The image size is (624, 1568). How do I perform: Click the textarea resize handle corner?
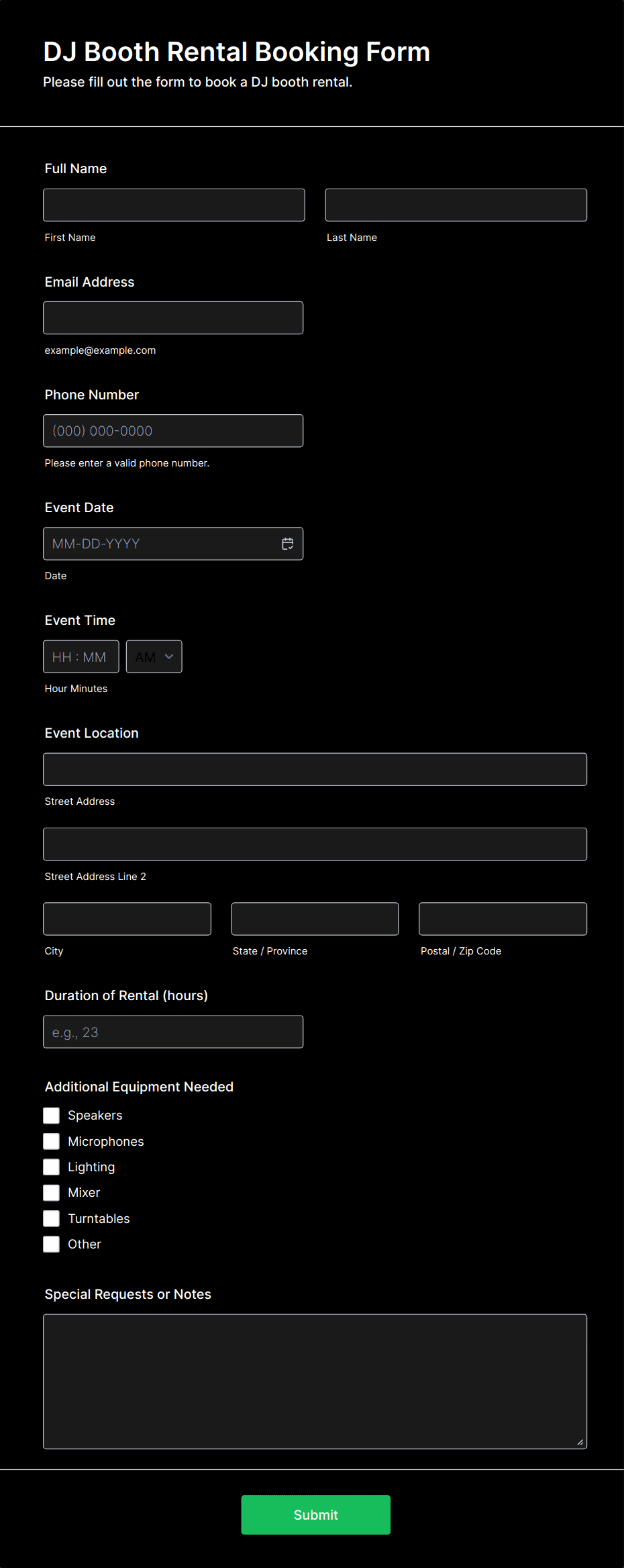pos(580,1442)
